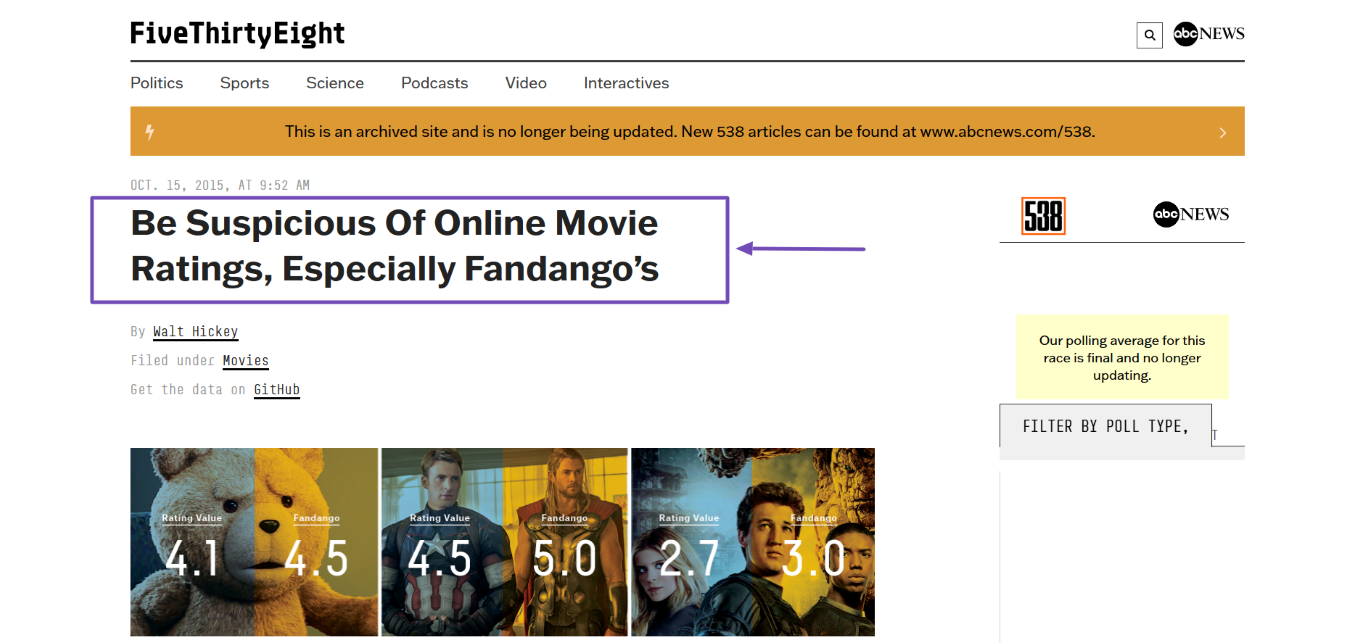Go to the Sports section

pyautogui.click(x=244, y=83)
